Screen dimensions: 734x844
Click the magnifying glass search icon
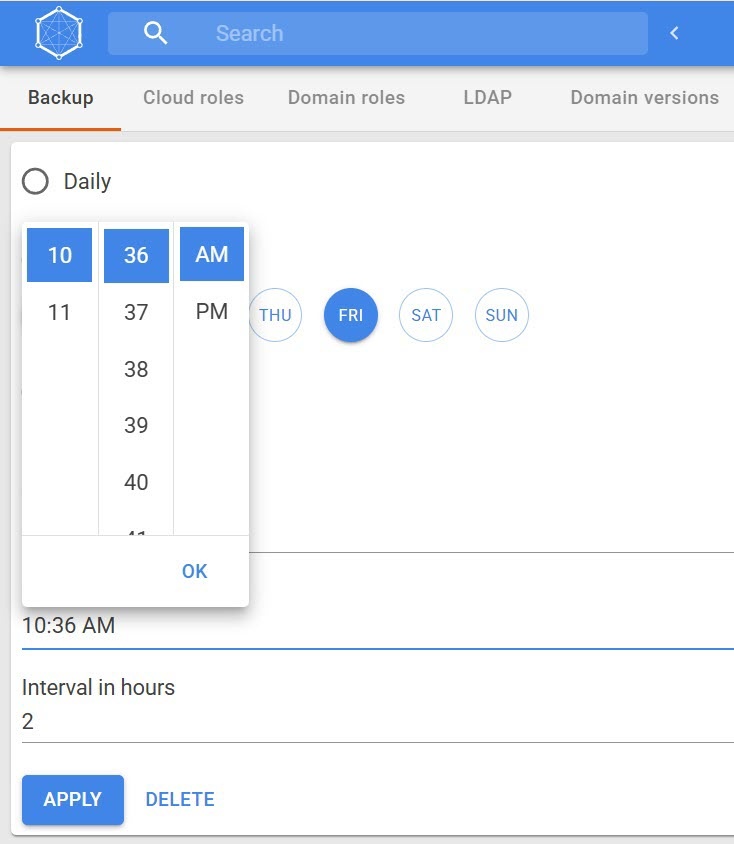pos(155,33)
